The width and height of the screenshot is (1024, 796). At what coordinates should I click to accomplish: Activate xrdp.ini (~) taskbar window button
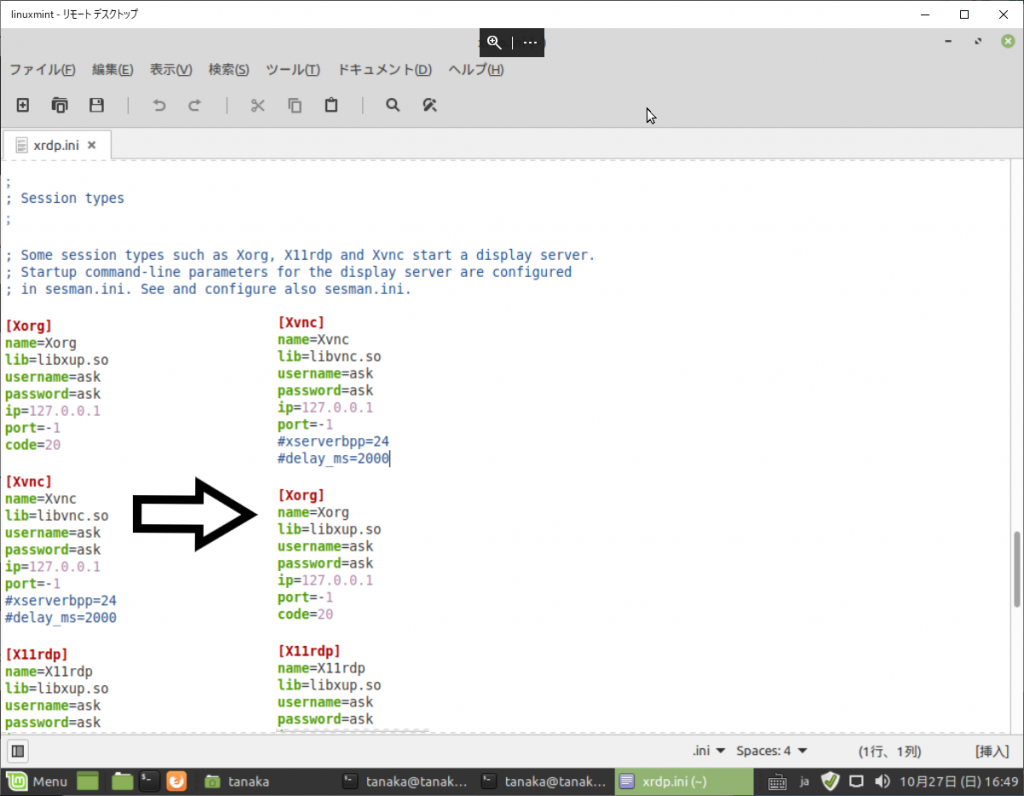tap(683, 782)
